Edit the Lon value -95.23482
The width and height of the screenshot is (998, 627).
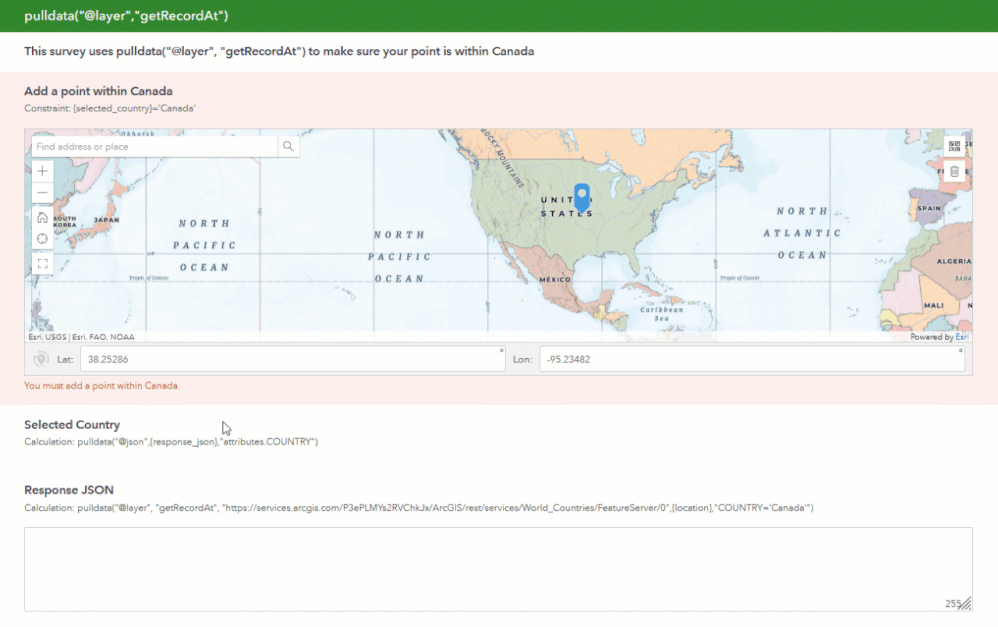(x=752, y=359)
